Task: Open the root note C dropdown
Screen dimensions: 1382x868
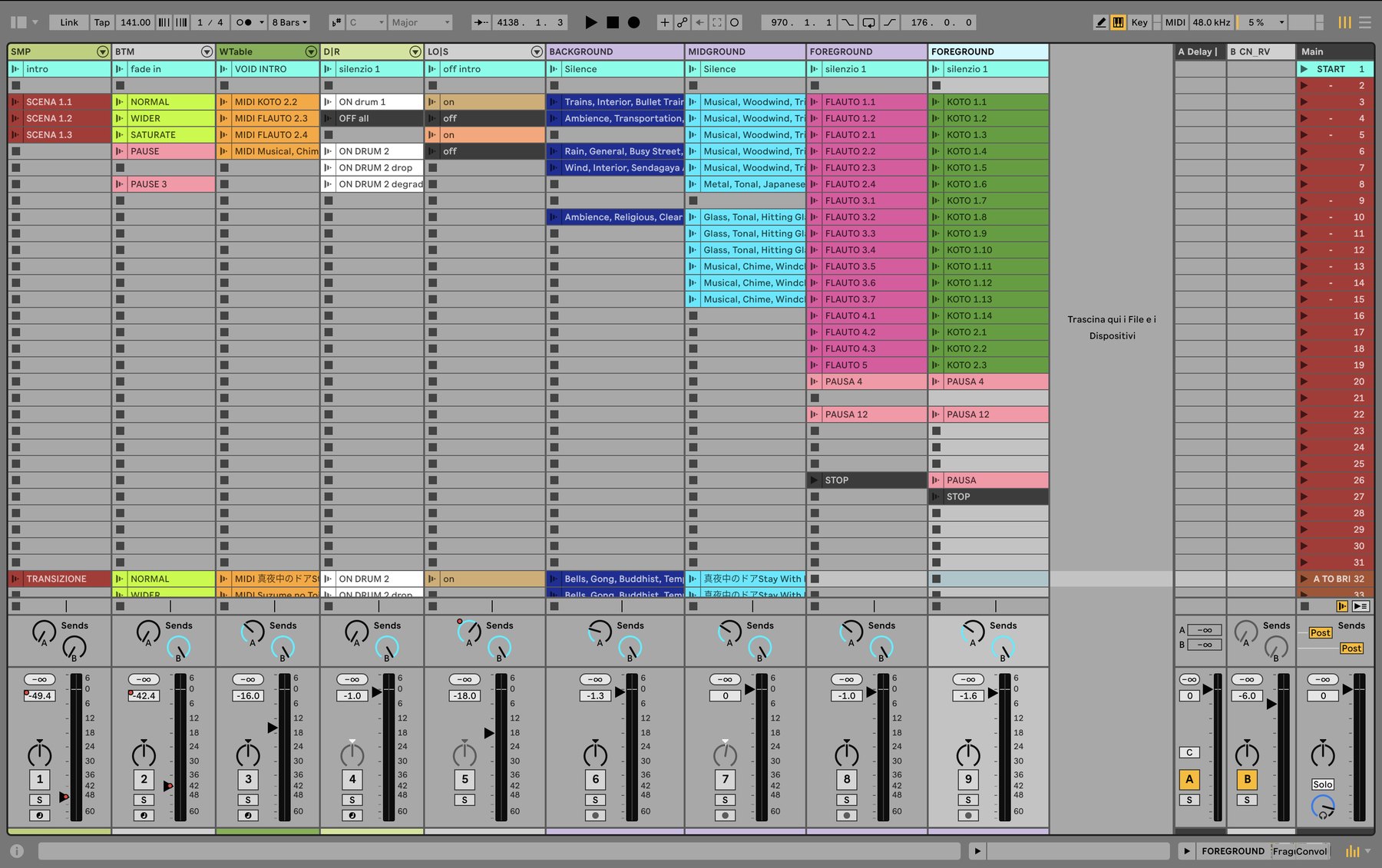Action: [x=366, y=22]
